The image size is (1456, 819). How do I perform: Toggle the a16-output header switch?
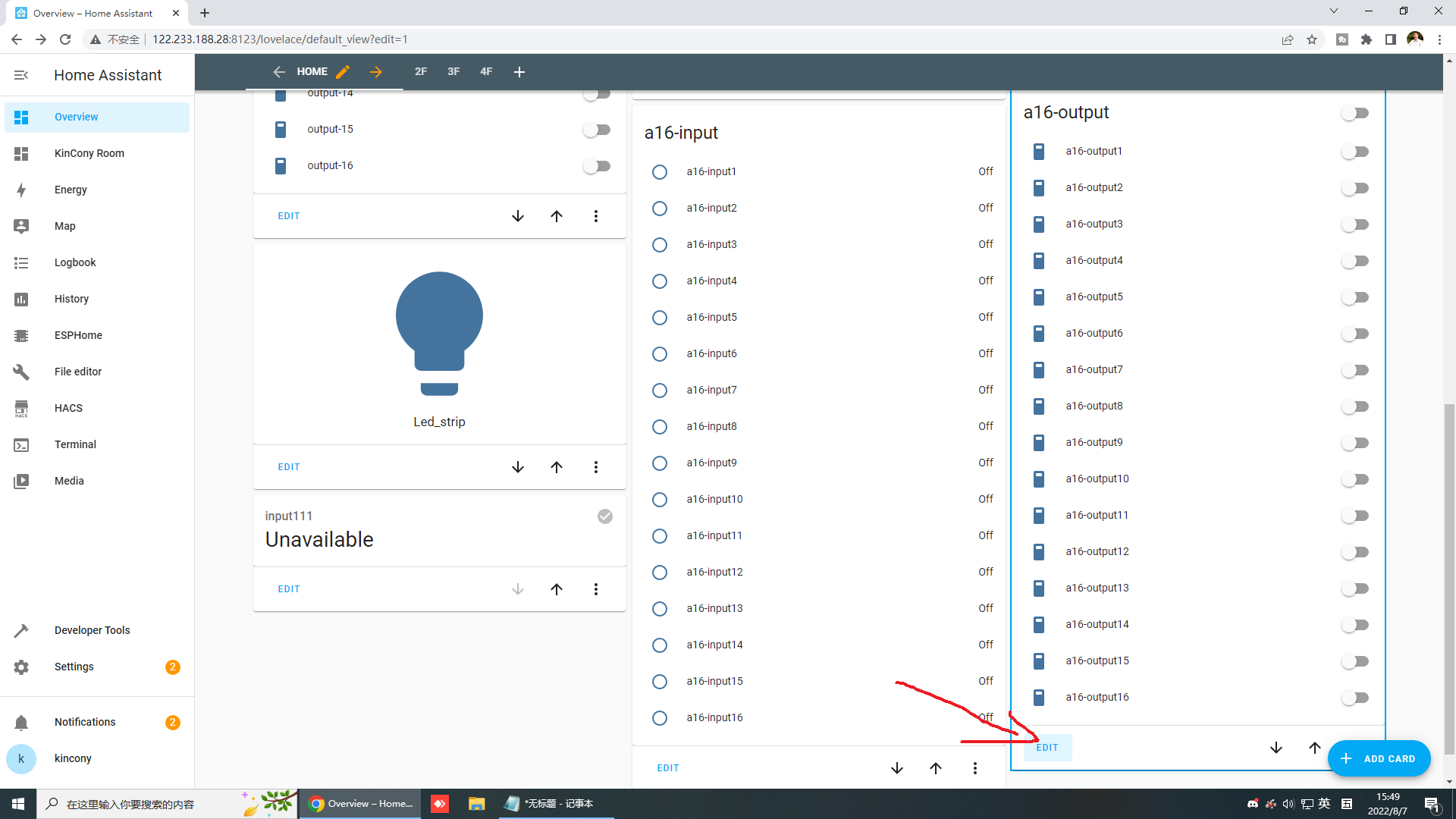tap(1354, 113)
